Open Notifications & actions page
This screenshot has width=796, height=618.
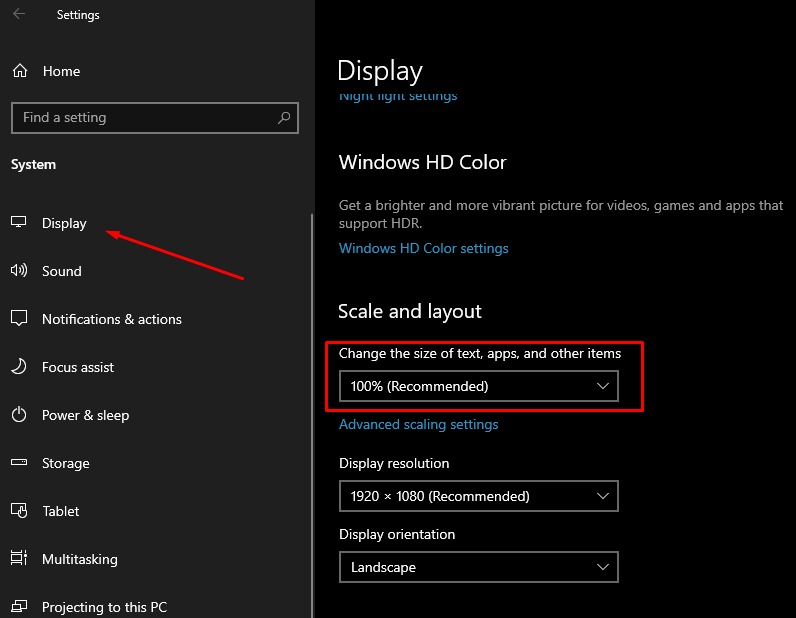112,319
